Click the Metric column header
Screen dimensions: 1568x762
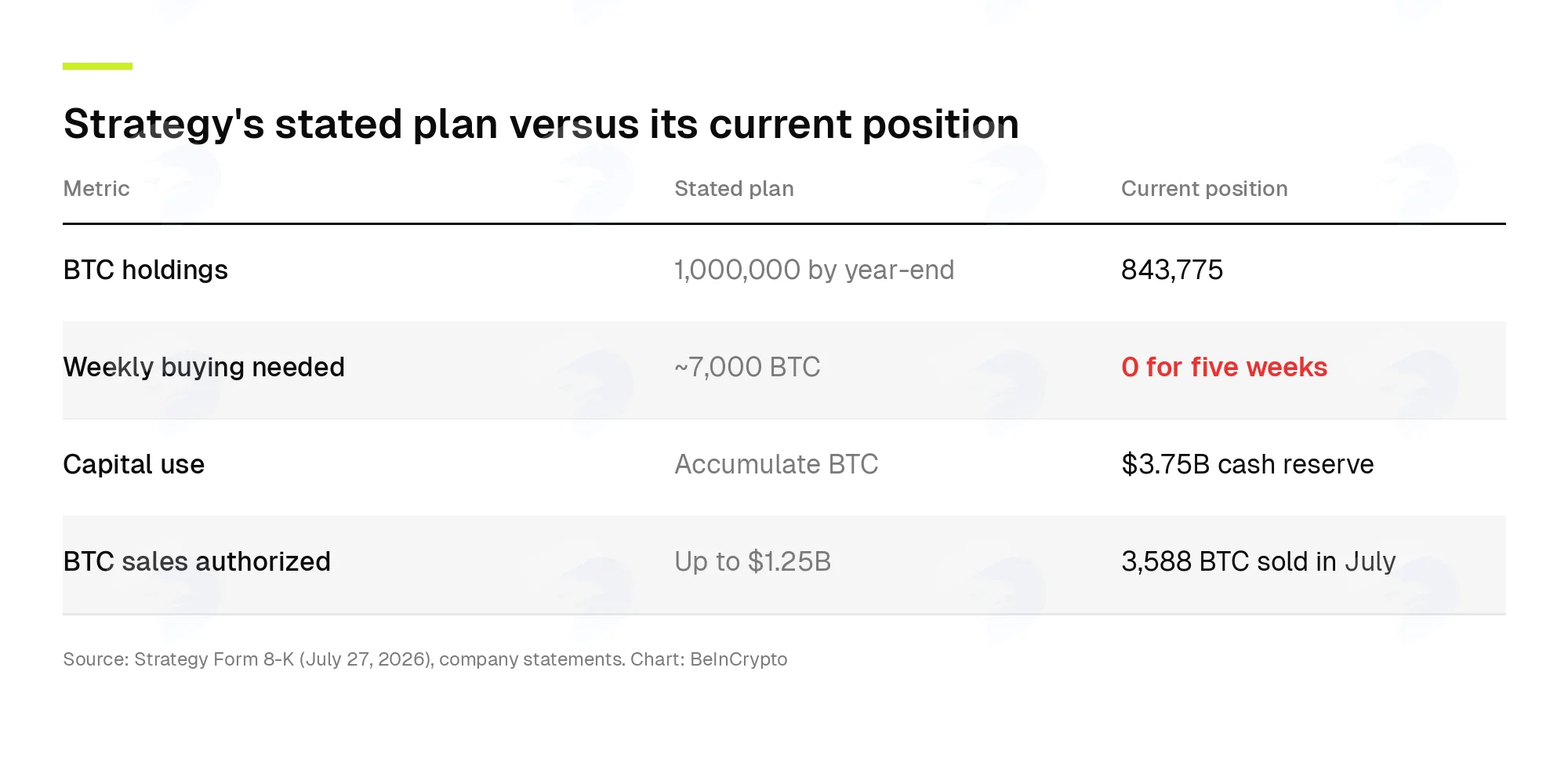point(96,189)
